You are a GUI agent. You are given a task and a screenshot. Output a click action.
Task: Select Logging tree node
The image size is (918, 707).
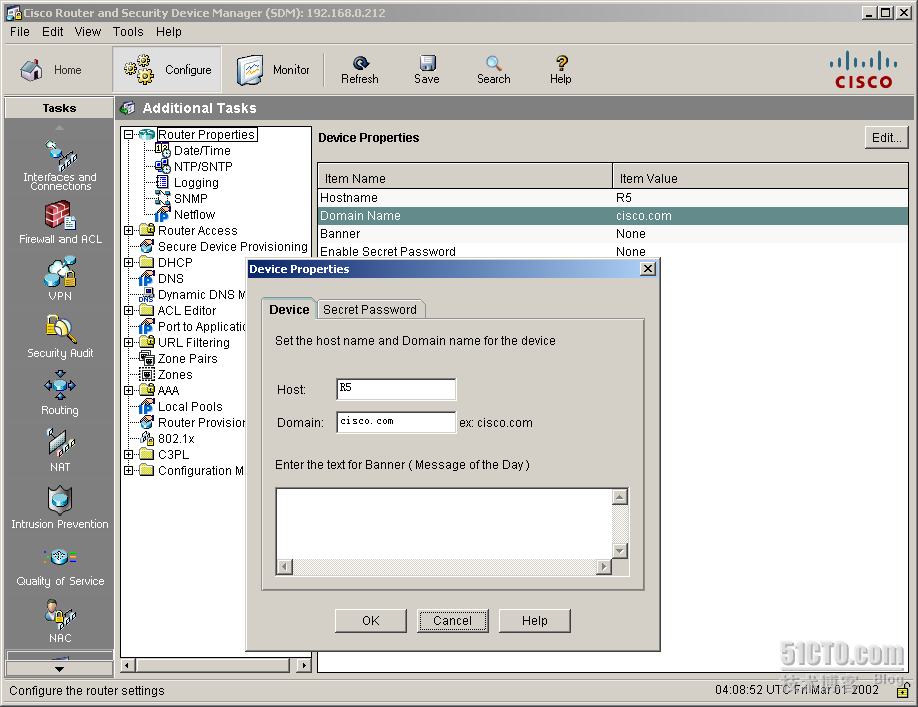pos(196,183)
